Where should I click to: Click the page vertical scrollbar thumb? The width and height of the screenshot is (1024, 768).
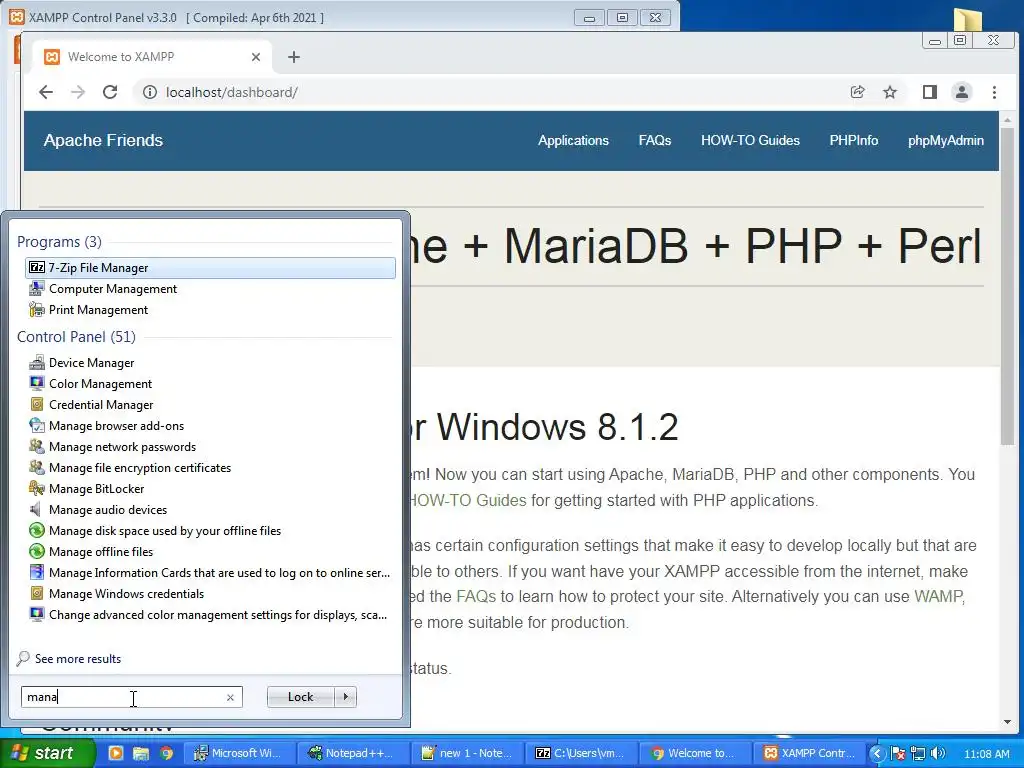(1007, 287)
